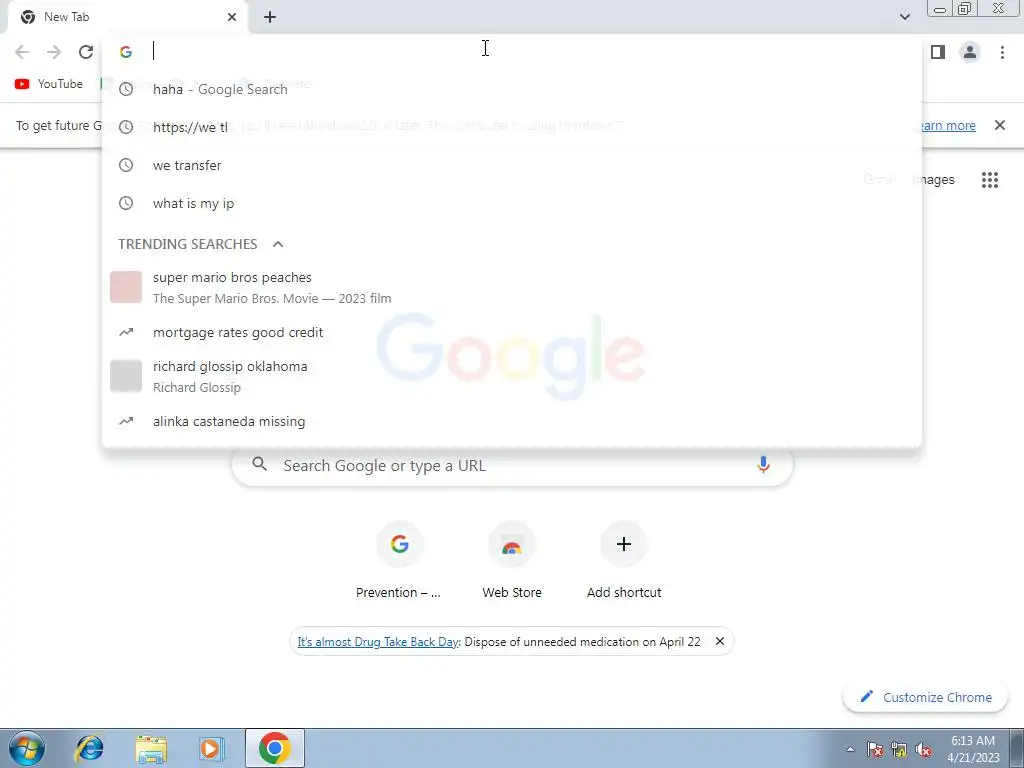Viewport: 1024px width, 768px height.
Task: Select 'we transfer' history suggestion
Action: 512,165
